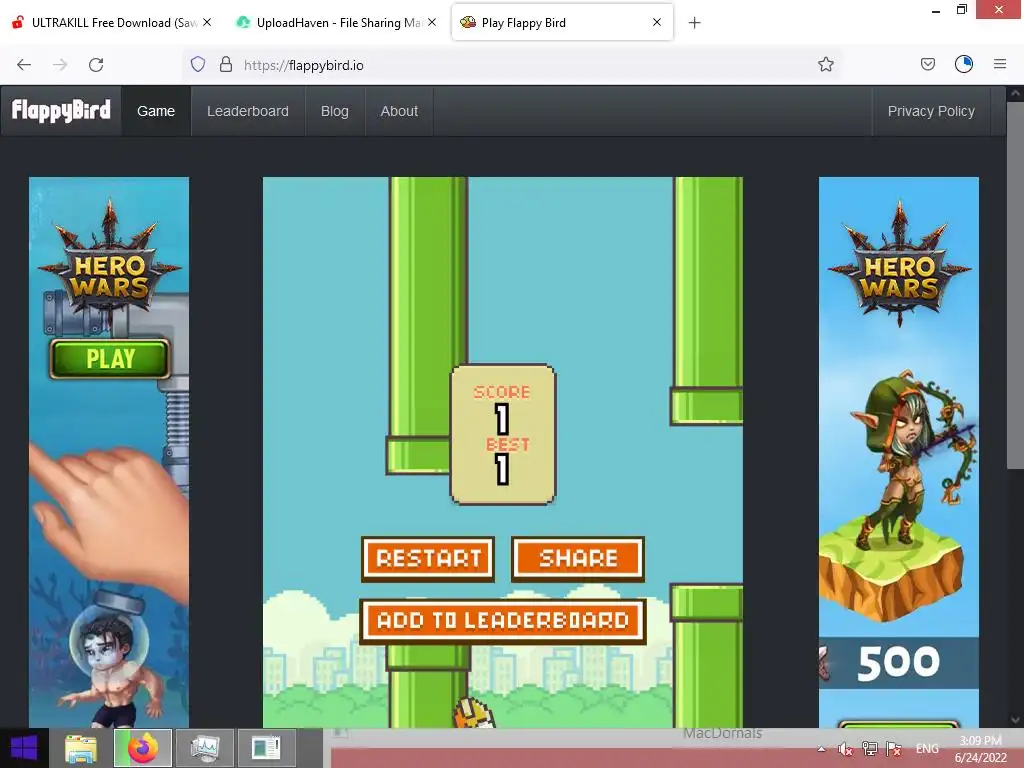1024x768 pixels.
Task: Click the network tray icon
Action: point(869,749)
